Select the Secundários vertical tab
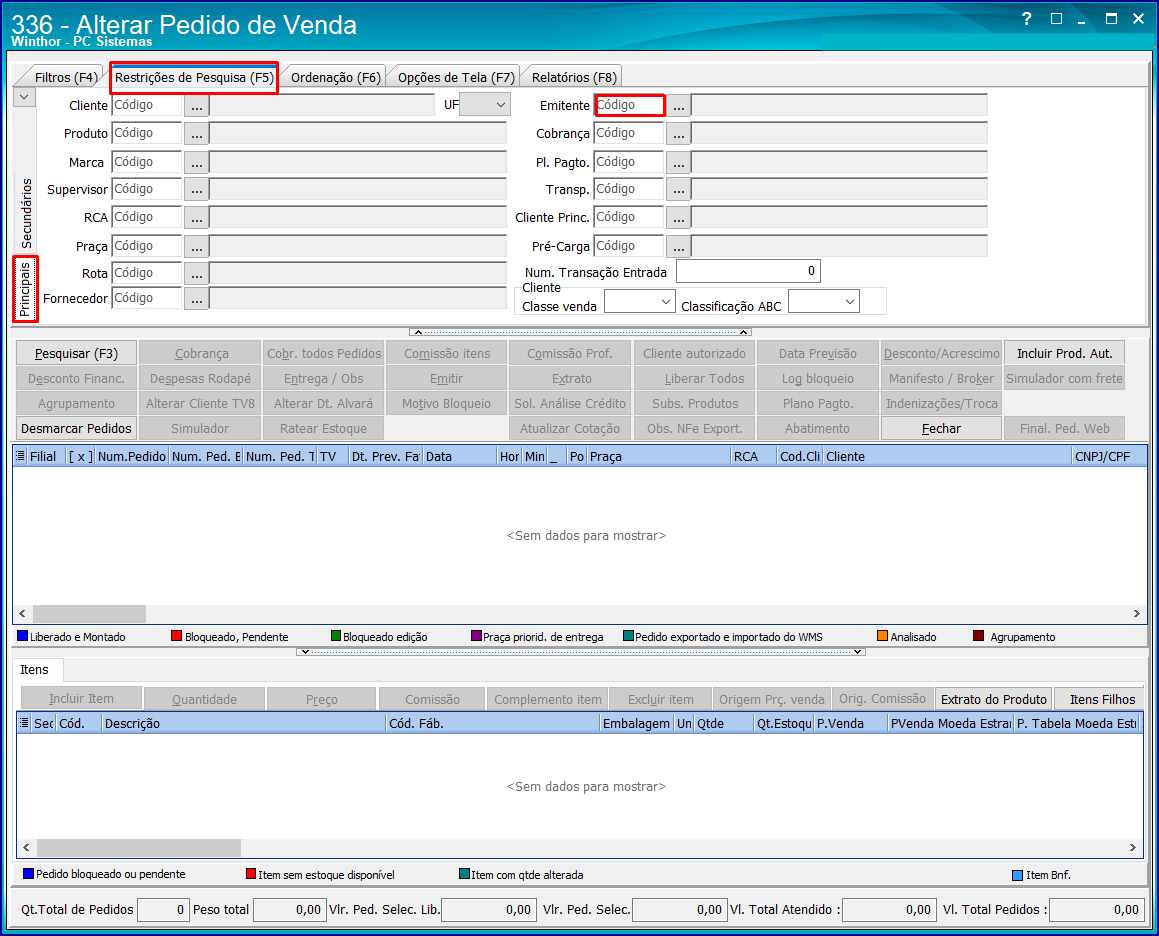This screenshot has height=936, width=1159. click(26, 213)
